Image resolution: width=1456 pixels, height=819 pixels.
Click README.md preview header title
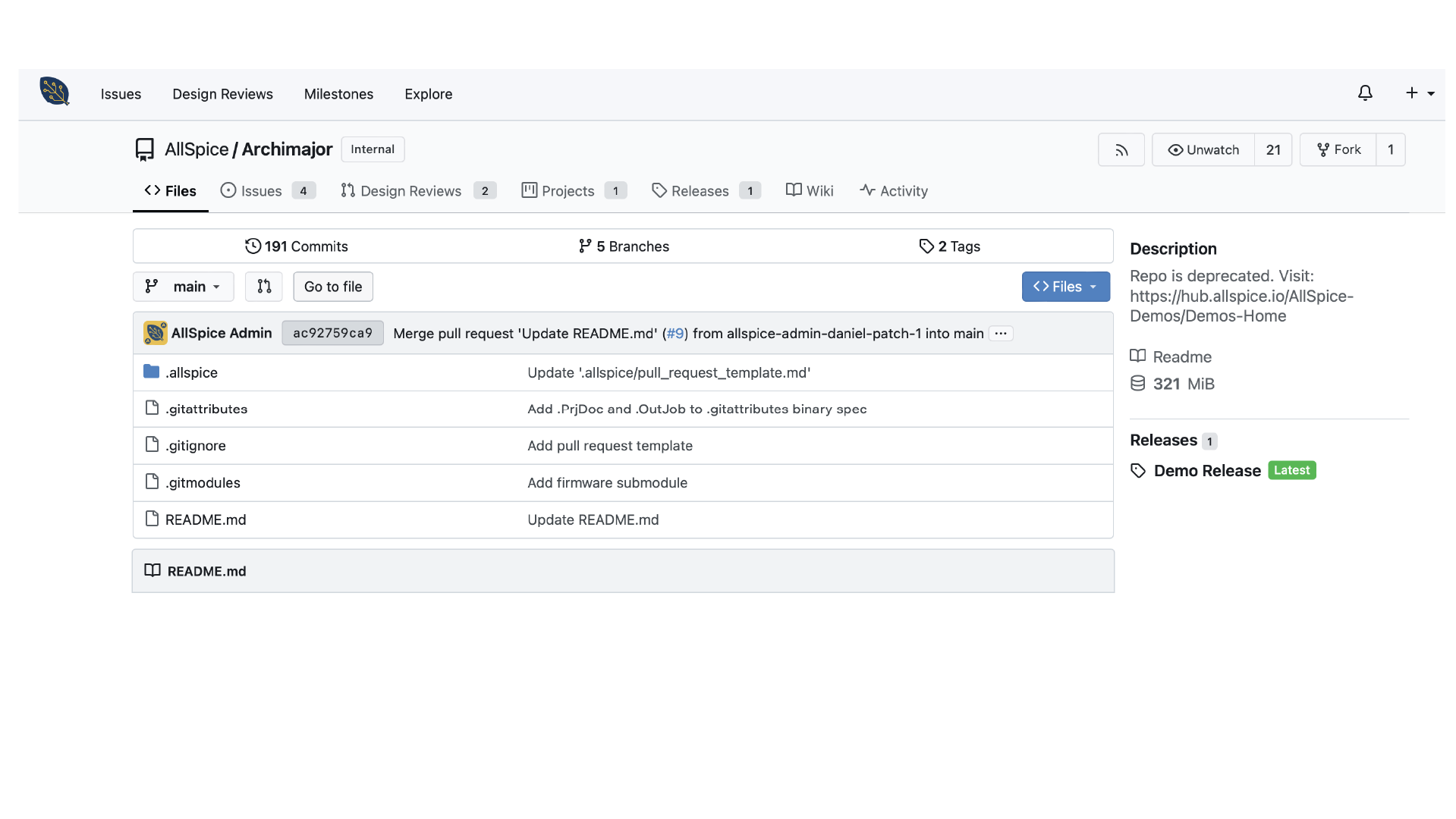coord(206,571)
